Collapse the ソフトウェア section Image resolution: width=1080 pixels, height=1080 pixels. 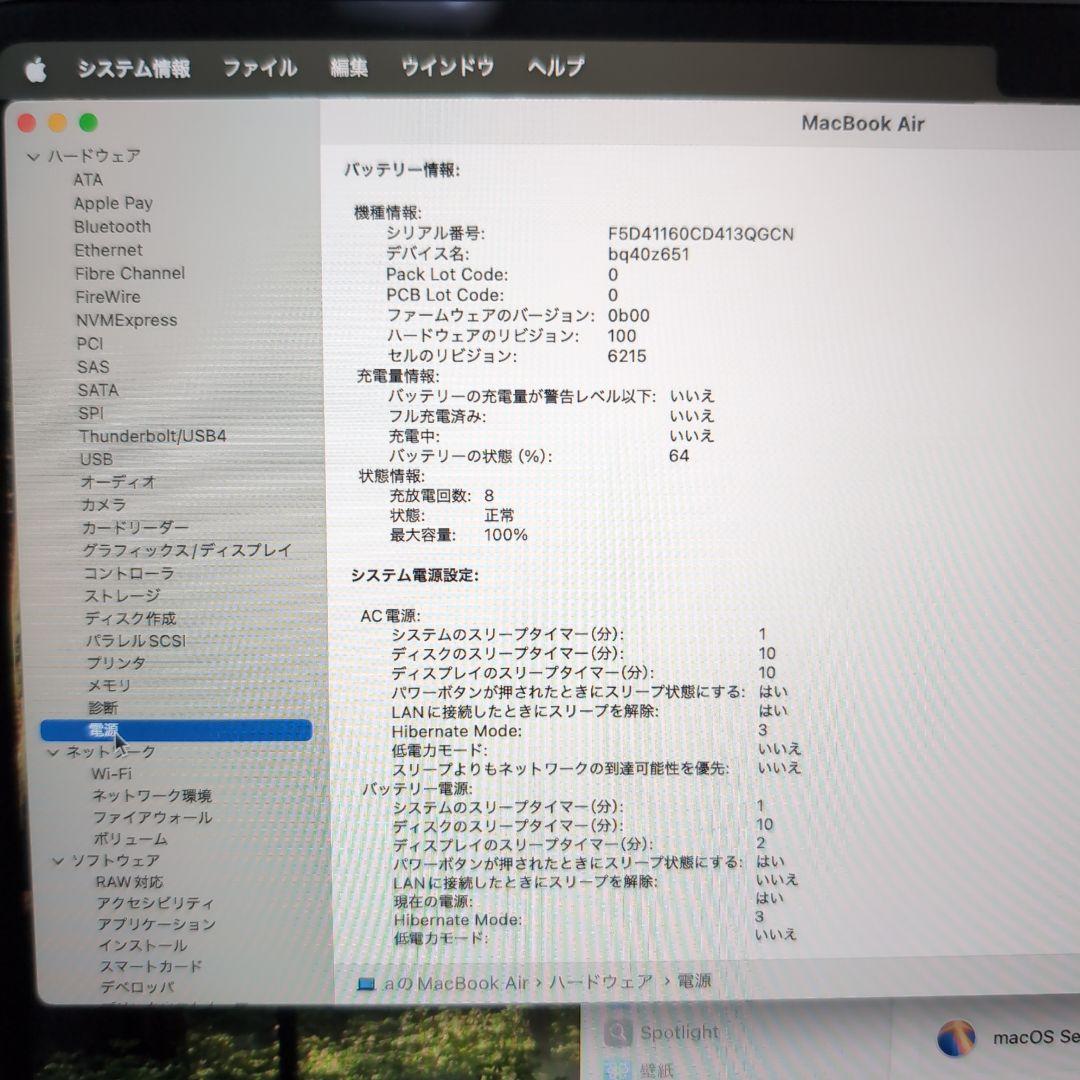tap(57, 860)
